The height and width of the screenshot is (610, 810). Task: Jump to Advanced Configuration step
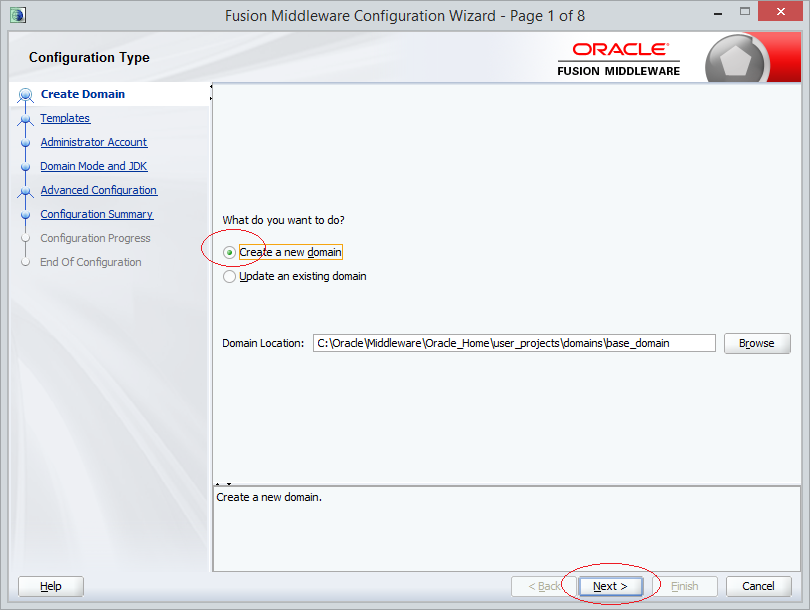(x=99, y=190)
